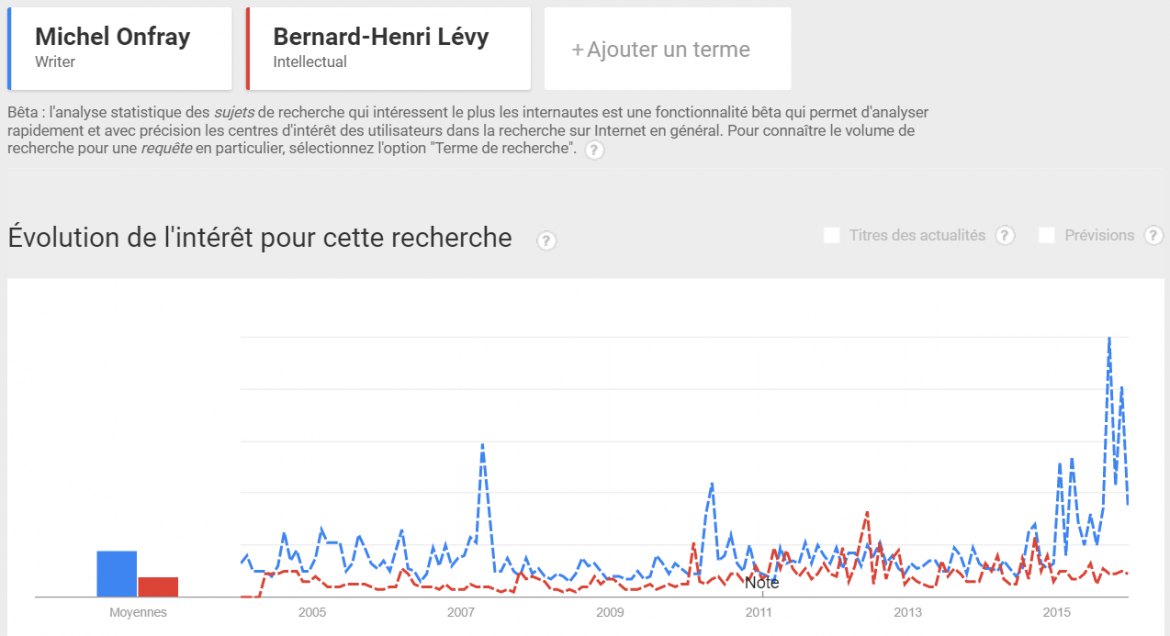
Task: Click the red spike around 2012 on the chart
Action: pyautogui.click(x=866, y=514)
